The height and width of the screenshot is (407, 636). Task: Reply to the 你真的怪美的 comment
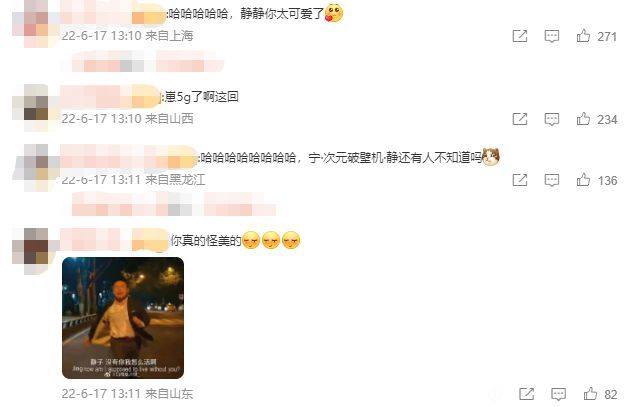pyautogui.click(x=559, y=394)
